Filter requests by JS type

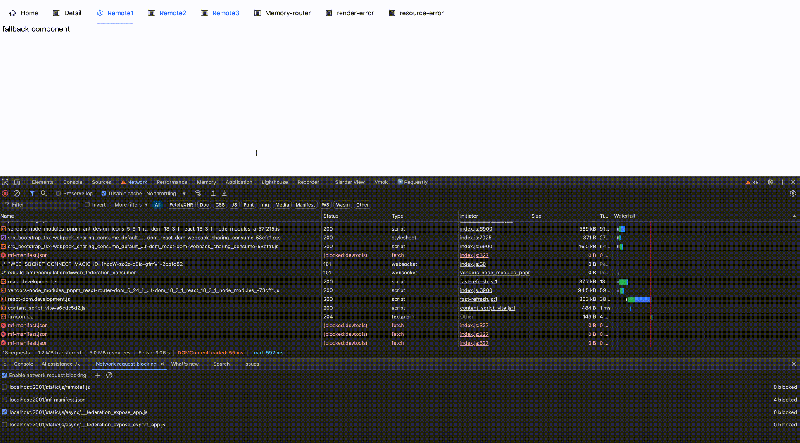click(x=234, y=205)
